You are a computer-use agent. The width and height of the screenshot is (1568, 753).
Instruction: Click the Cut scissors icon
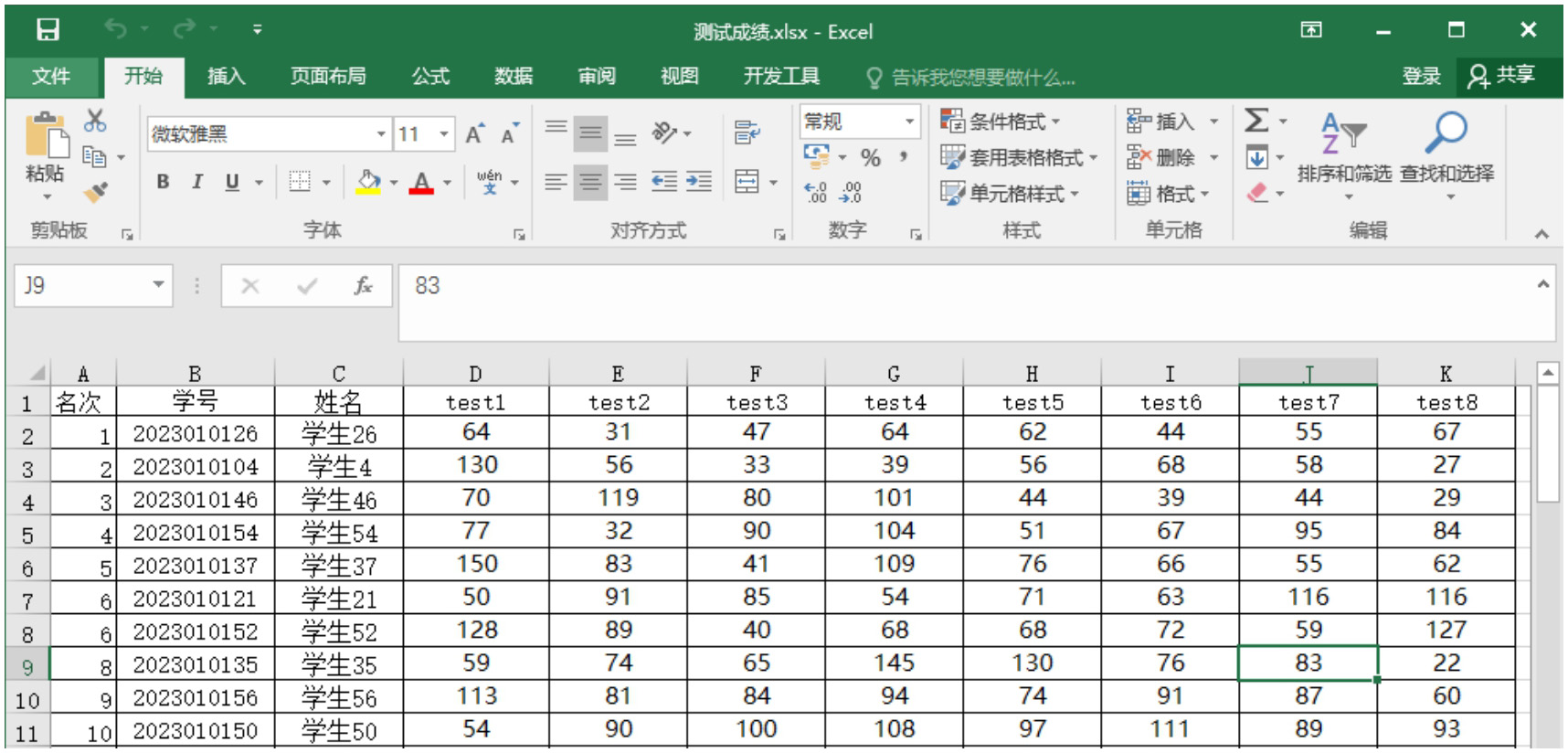(95, 121)
